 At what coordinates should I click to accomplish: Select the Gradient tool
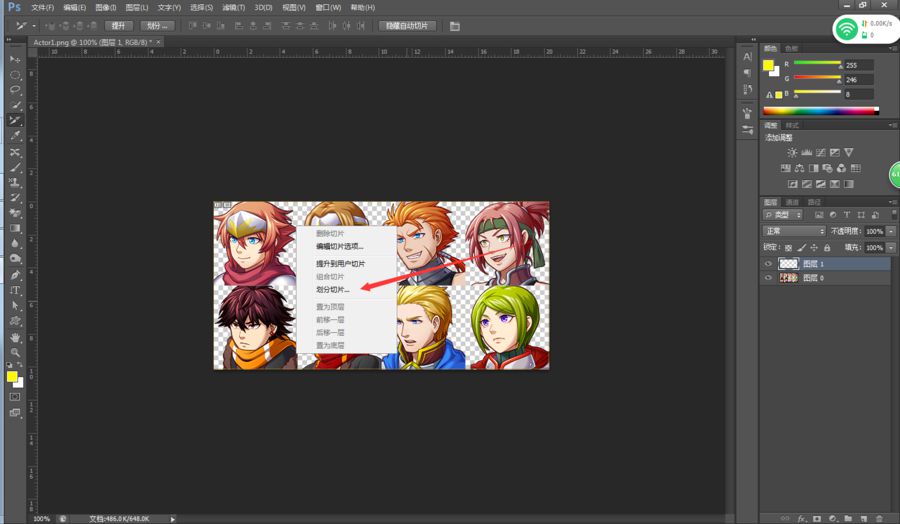15,228
